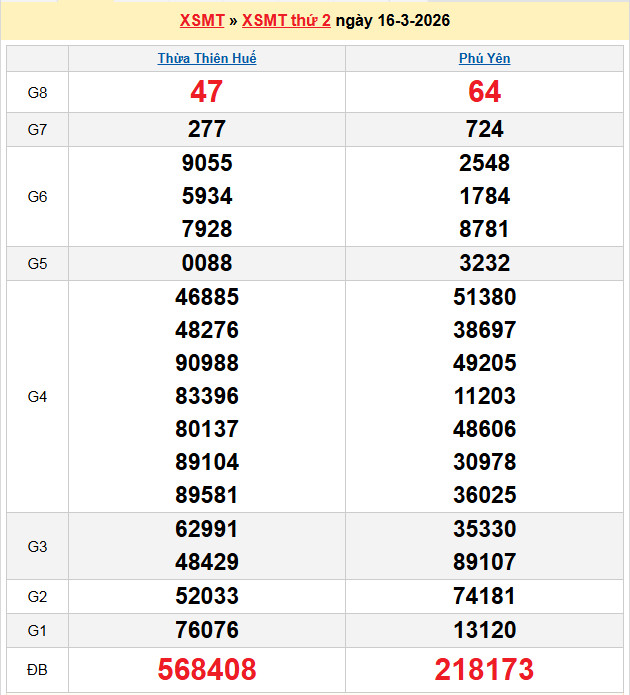Select the ĐB jackpot number 568408
This screenshot has width=630, height=695.
point(206,669)
